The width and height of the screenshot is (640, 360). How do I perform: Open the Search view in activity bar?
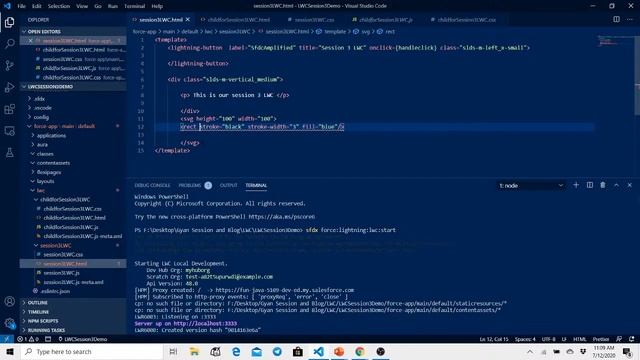coord(9,43)
